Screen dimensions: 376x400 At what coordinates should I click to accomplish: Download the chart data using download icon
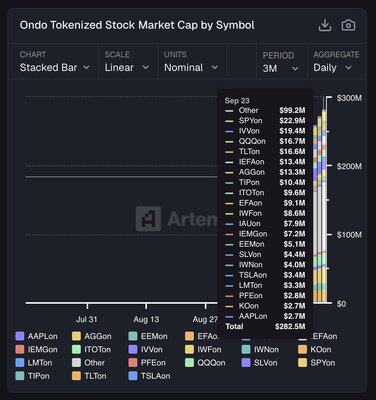click(x=325, y=25)
